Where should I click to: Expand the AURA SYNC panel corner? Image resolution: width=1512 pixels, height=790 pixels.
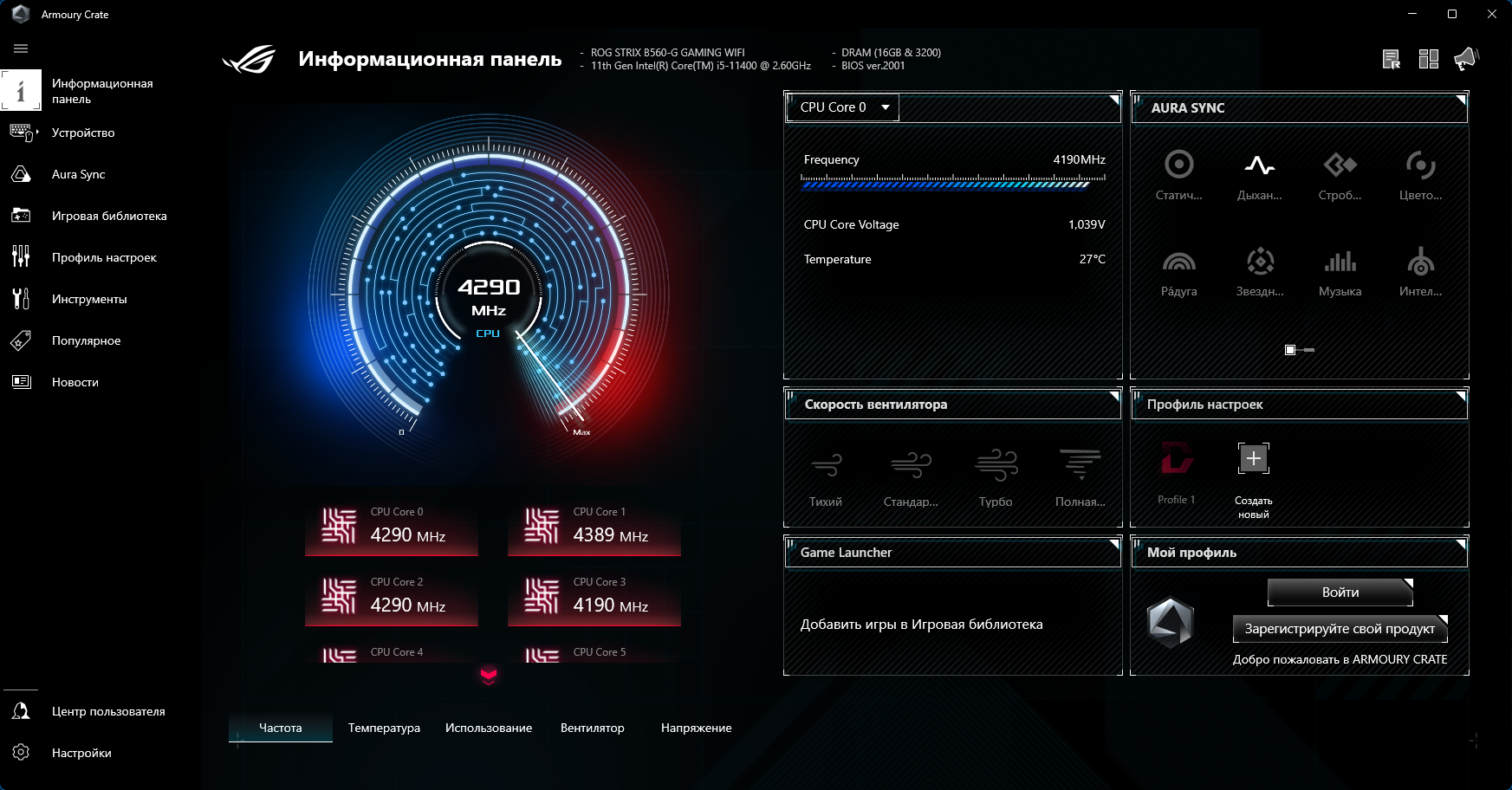pyautogui.click(x=1460, y=100)
